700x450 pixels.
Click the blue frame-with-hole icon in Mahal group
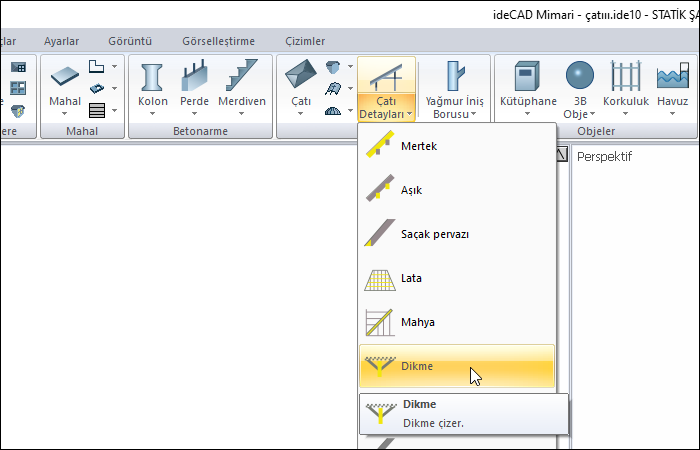click(96, 88)
